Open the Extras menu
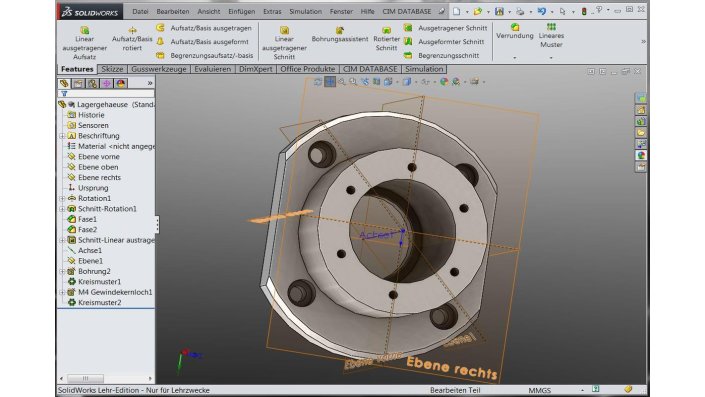The image size is (705, 397). 272,11
